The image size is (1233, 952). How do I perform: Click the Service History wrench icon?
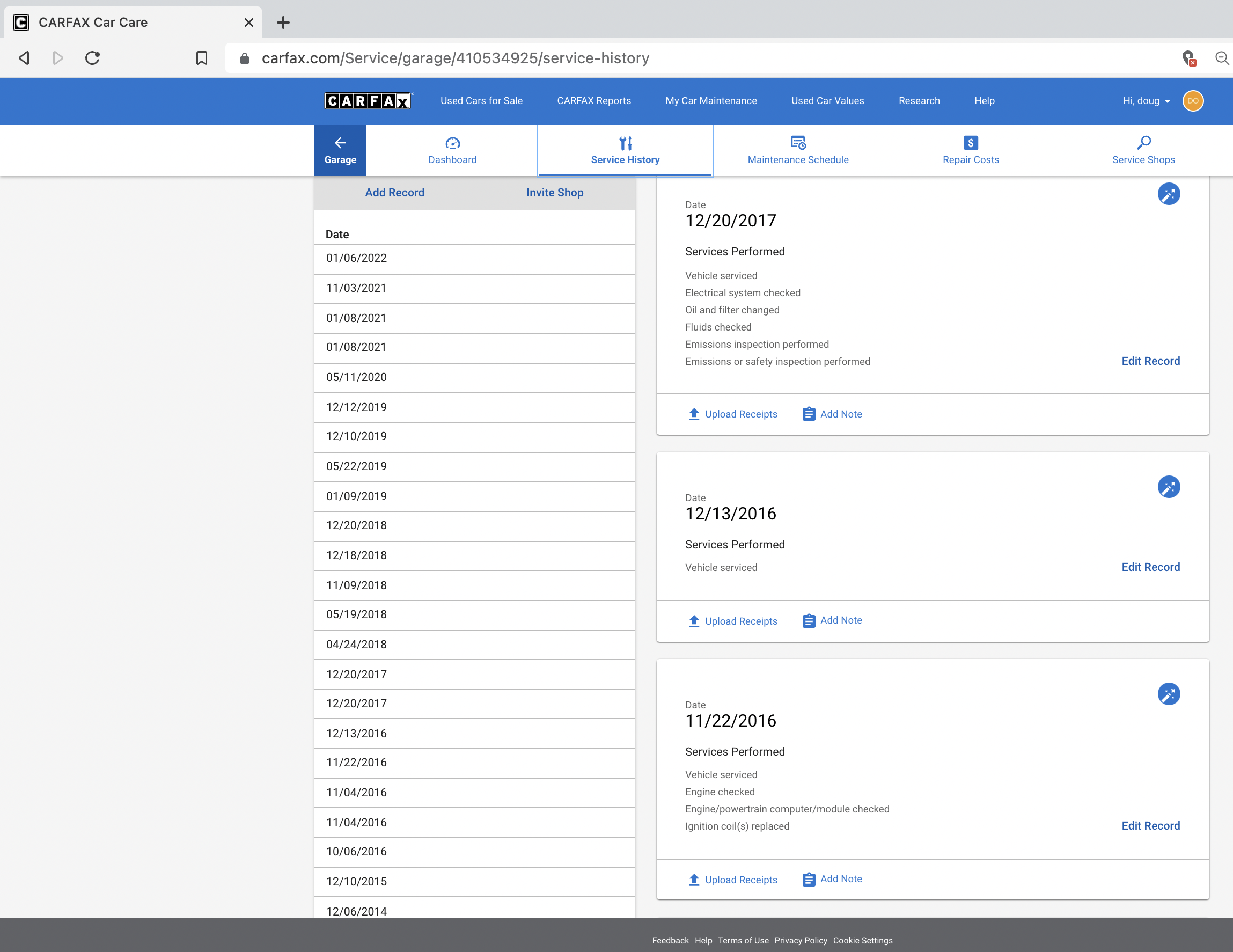(x=625, y=143)
